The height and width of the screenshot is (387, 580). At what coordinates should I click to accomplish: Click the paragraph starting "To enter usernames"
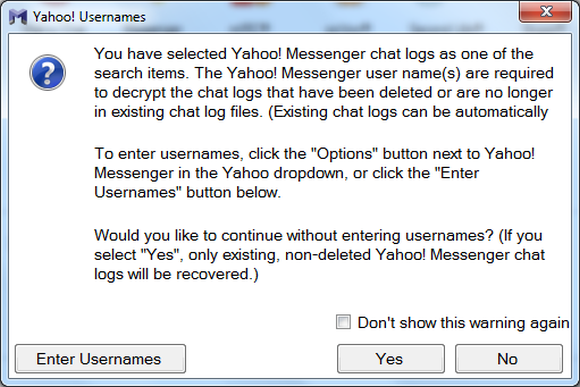pyautogui.click(x=314, y=173)
